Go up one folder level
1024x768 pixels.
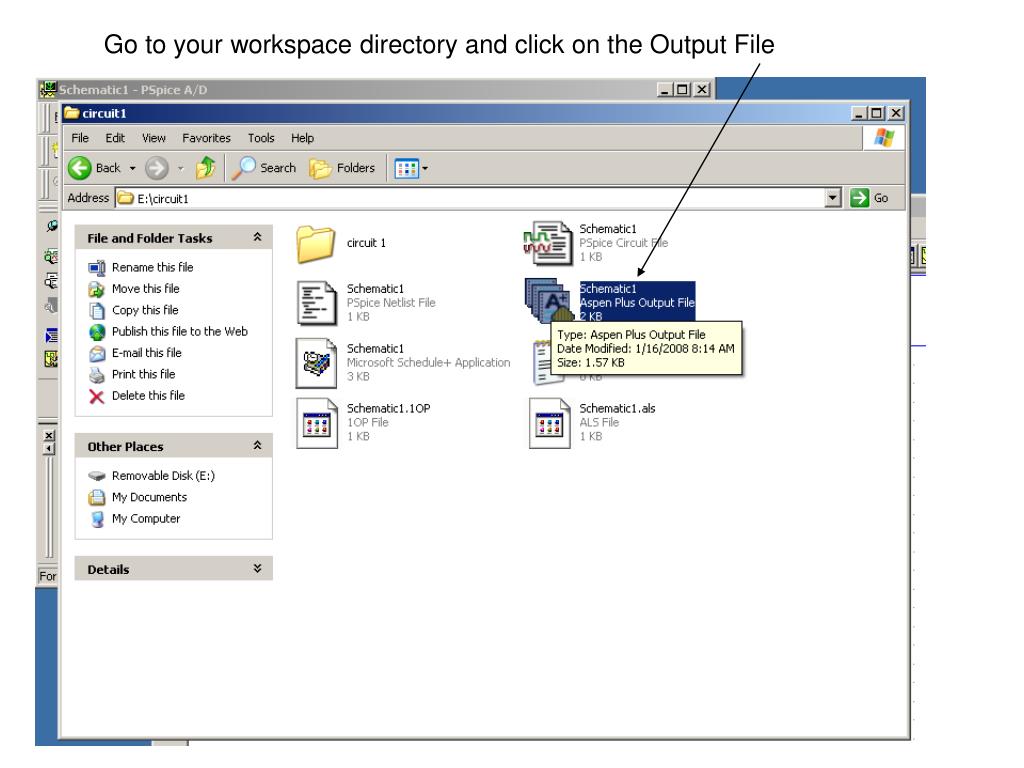point(206,168)
